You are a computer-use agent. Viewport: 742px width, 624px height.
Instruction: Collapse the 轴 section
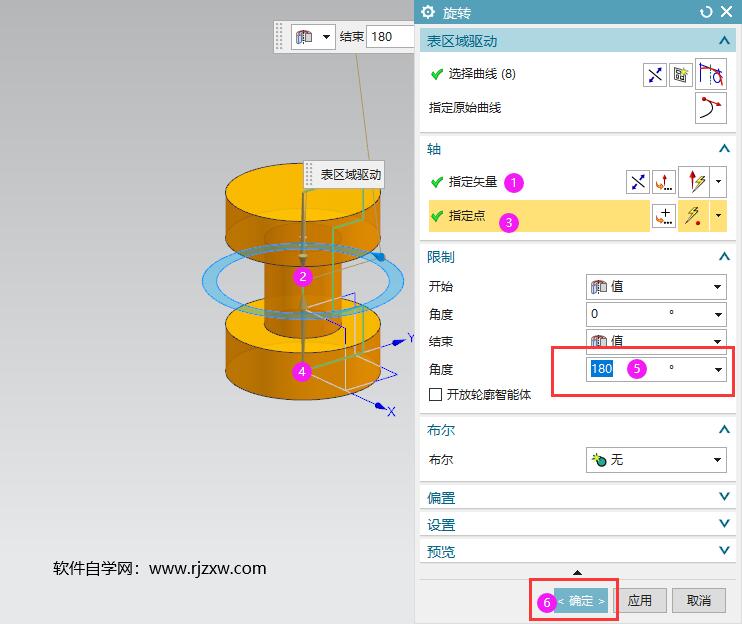724,149
